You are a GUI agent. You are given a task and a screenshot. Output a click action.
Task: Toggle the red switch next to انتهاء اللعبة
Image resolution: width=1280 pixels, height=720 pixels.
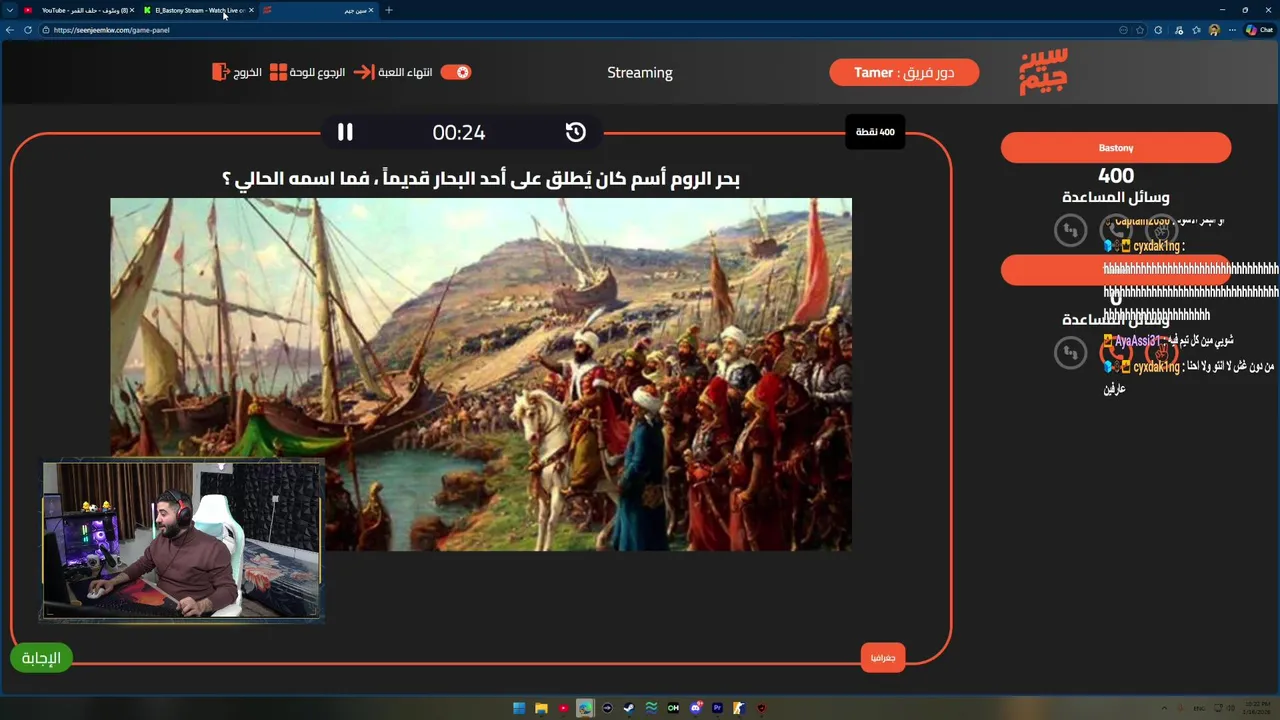click(x=455, y=72)
